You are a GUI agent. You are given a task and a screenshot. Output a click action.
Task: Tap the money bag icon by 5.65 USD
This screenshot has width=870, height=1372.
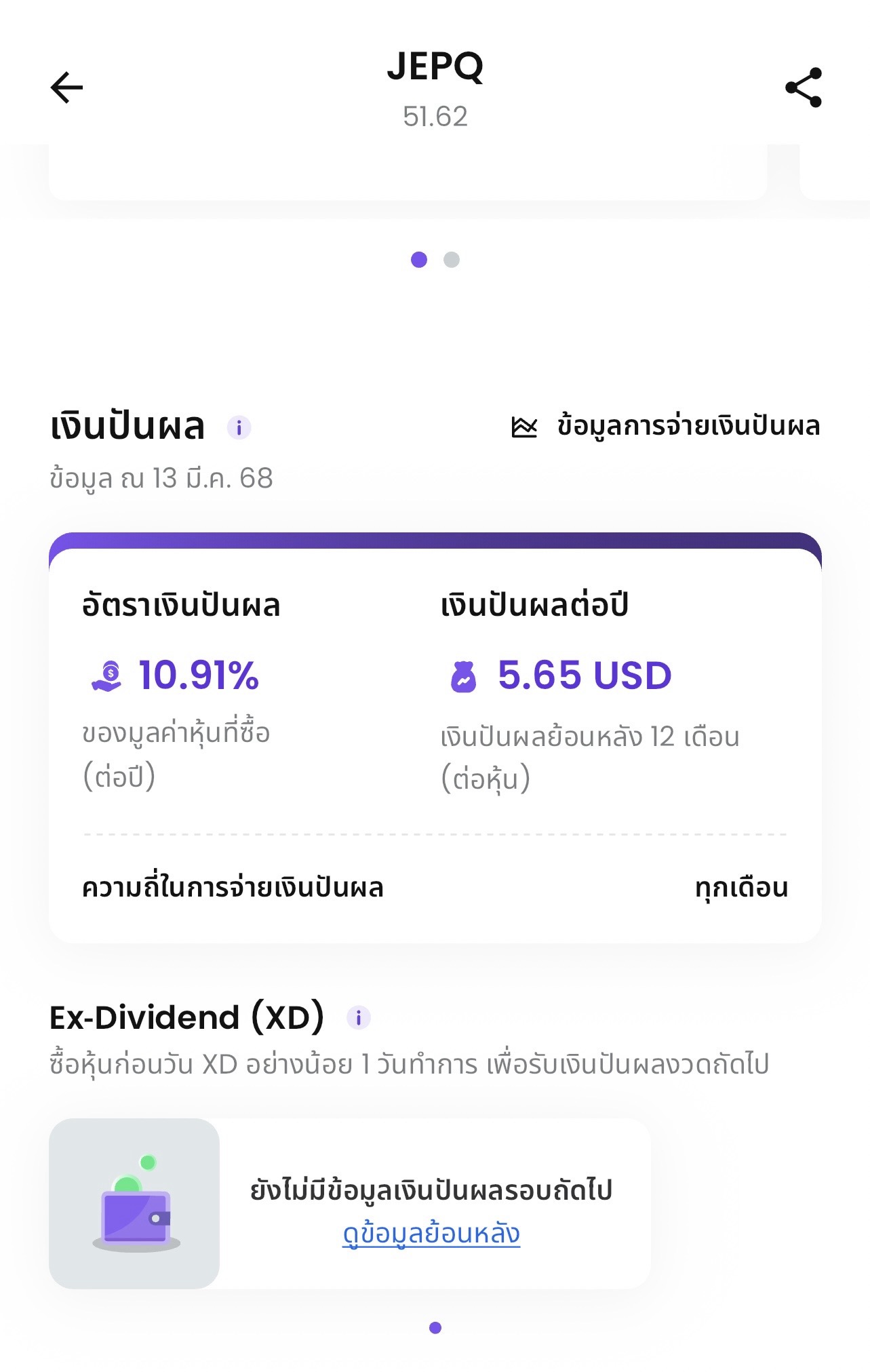pos(464,676)
